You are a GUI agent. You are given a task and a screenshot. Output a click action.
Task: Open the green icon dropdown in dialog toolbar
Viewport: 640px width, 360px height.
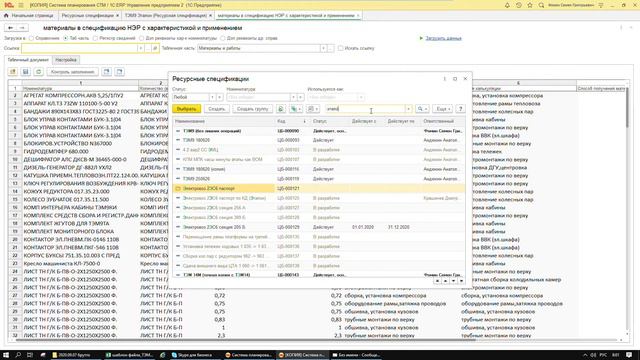(296, 109)
